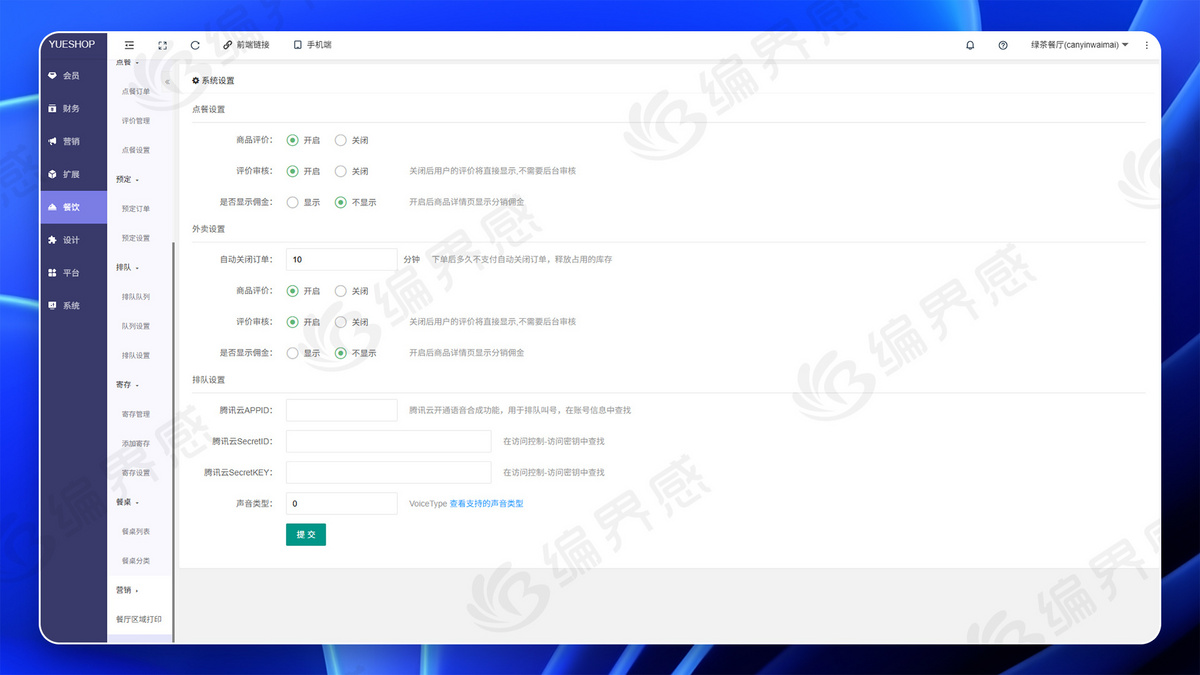Image resolution: width=1200 pixels, height=675 pixels.
Task: Open 评价管理 in the submenu
Action: point(136,120)
